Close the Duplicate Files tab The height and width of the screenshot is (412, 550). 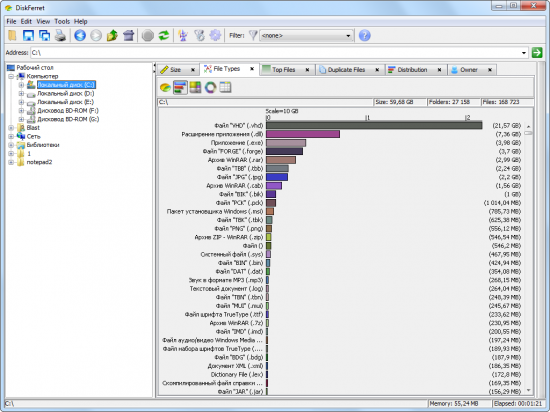(377, 70)
